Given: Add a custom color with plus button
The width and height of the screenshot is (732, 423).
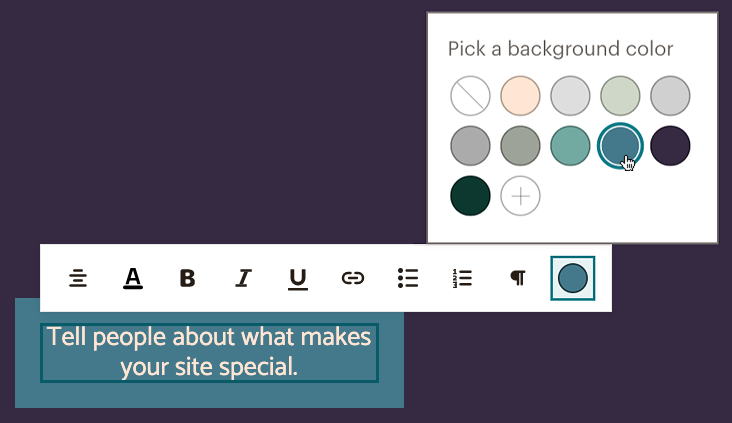Looking at the screenshot, I should (520, 195).
